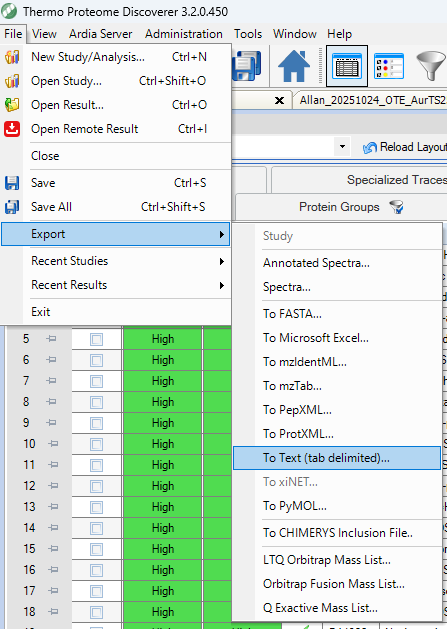Select Close in the File menu
Image resolution: width=447 pixels, height=629 pixels.
[x=116, y=156]
